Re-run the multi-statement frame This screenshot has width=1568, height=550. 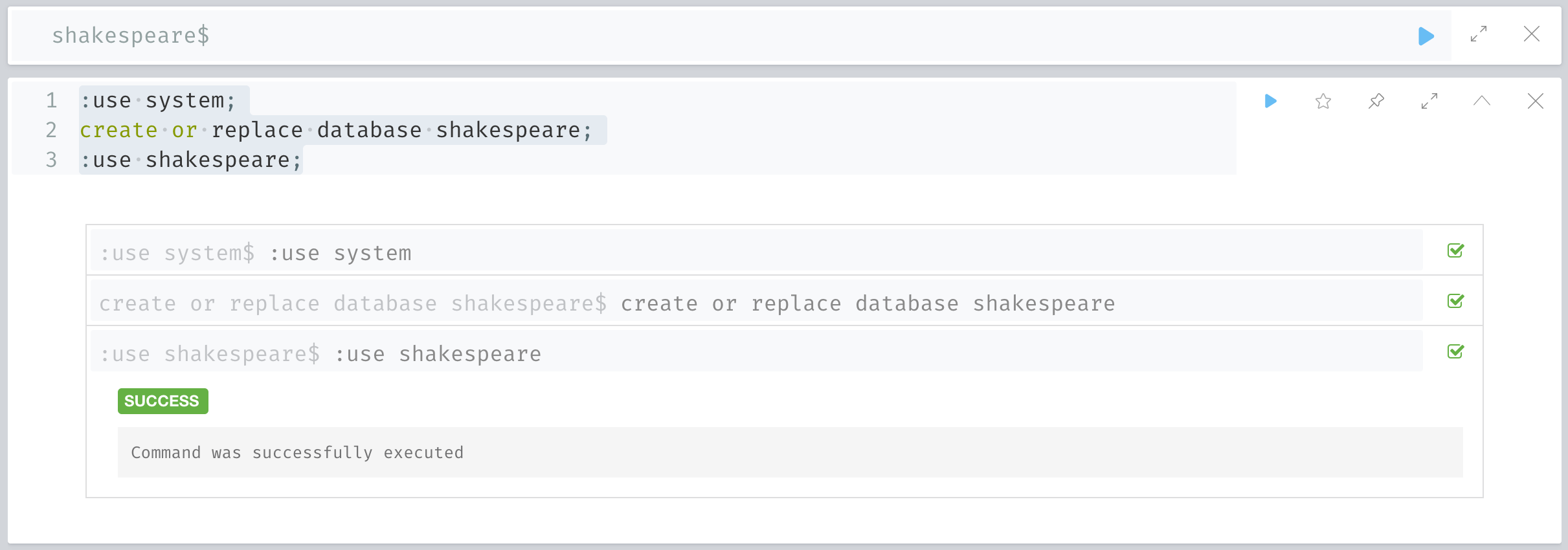coord(1270,101)
